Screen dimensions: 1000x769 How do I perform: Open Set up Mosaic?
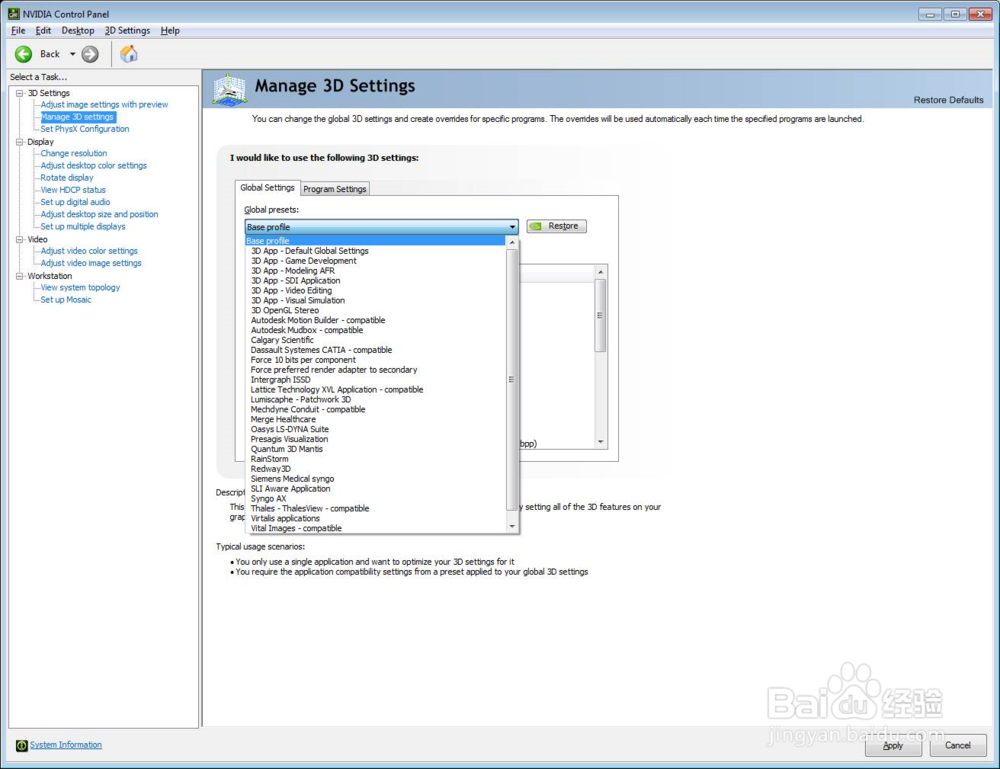tap(66, 300)
